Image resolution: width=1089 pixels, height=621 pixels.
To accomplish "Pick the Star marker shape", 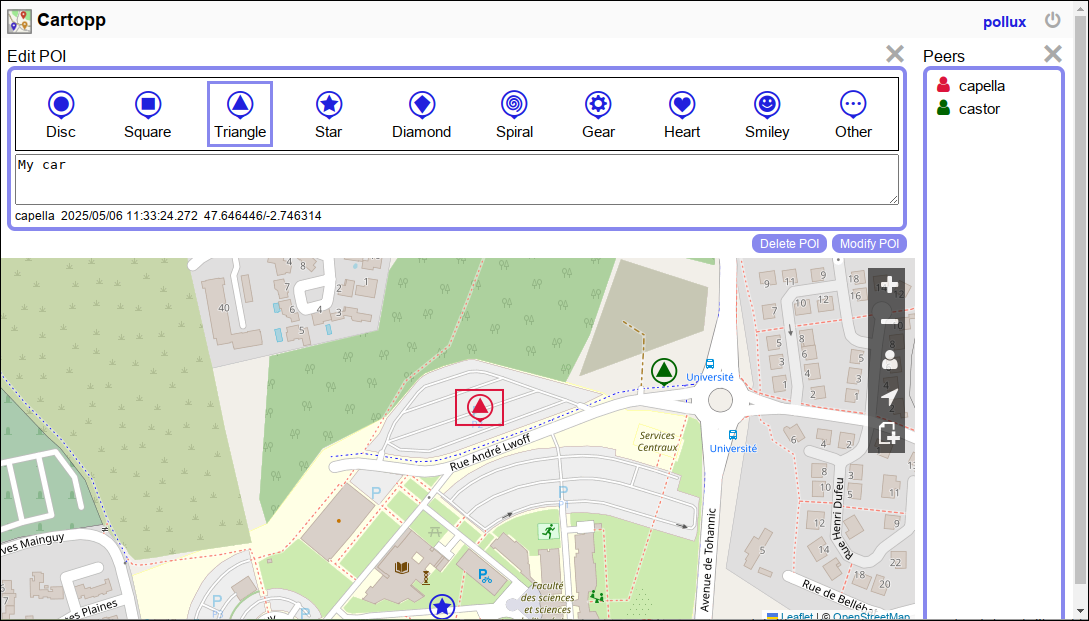I will point(328,114).
